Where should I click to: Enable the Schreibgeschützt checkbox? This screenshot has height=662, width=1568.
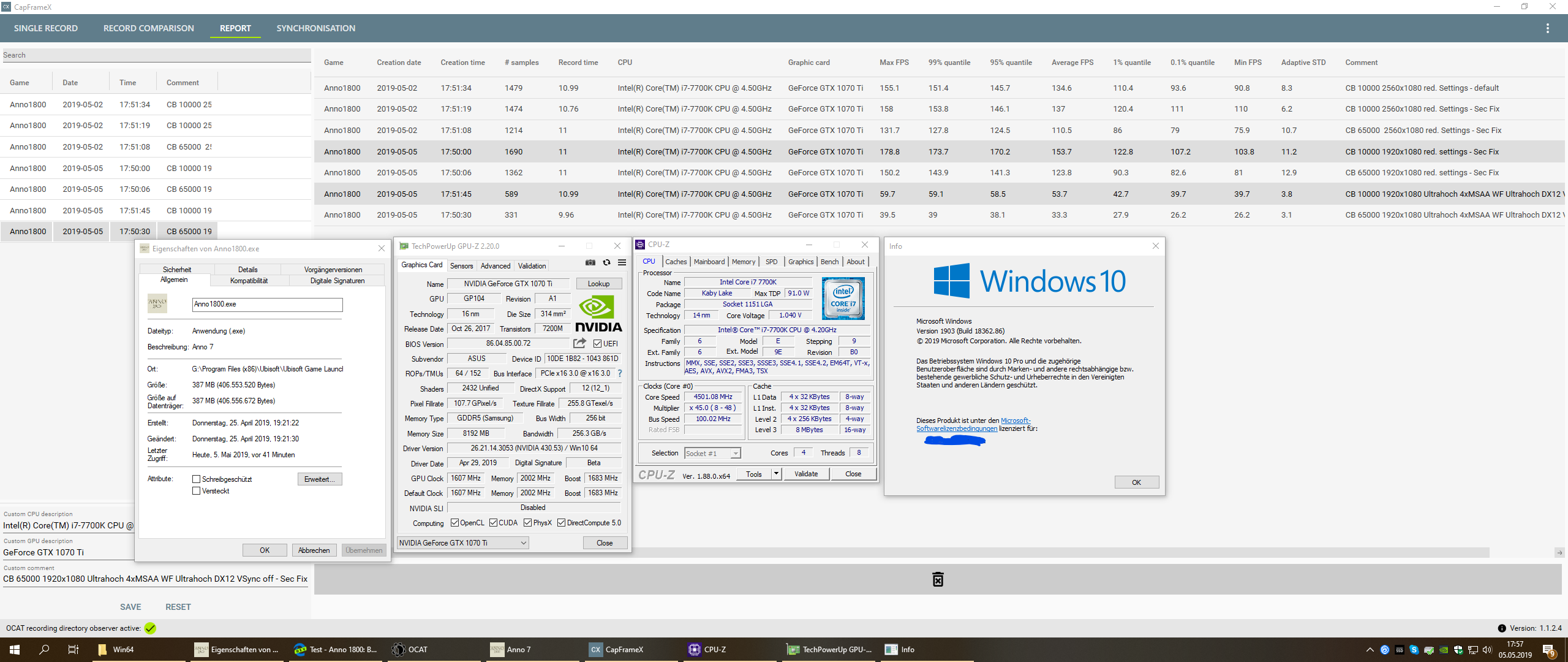point(197,479)
